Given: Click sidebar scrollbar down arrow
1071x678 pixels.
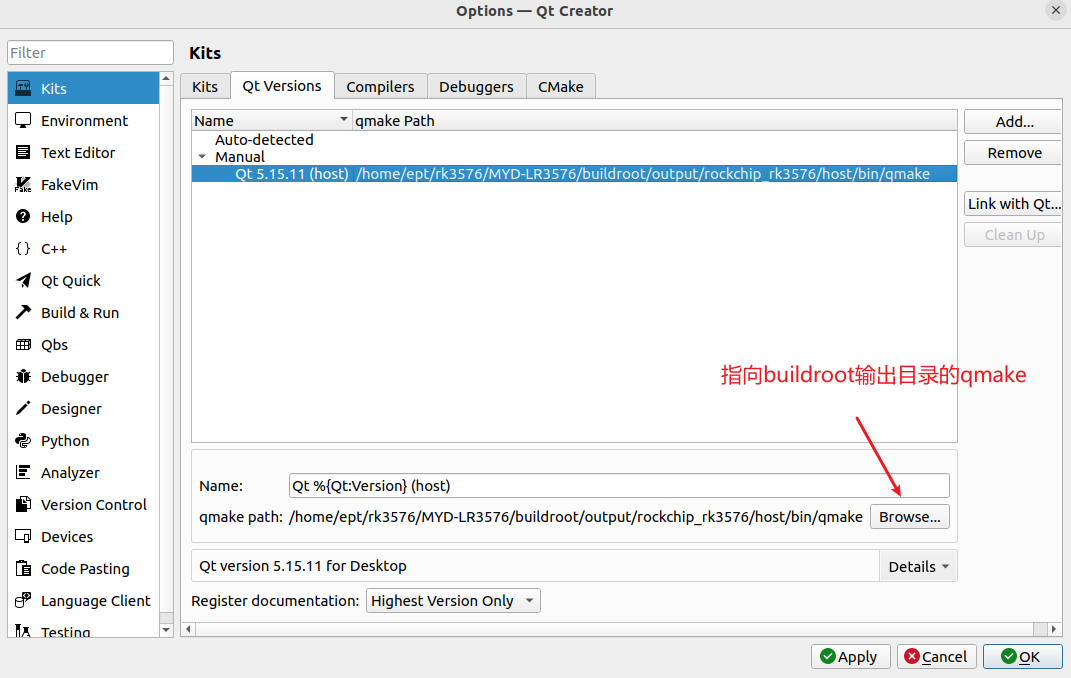Looking at the screenshot, I should [166, 630].
